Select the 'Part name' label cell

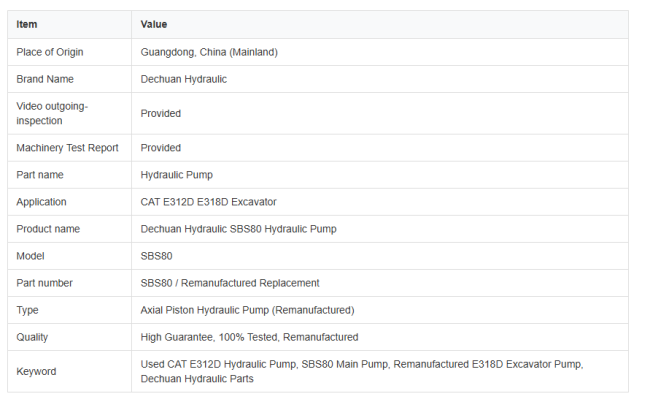[x=70, y=175]
